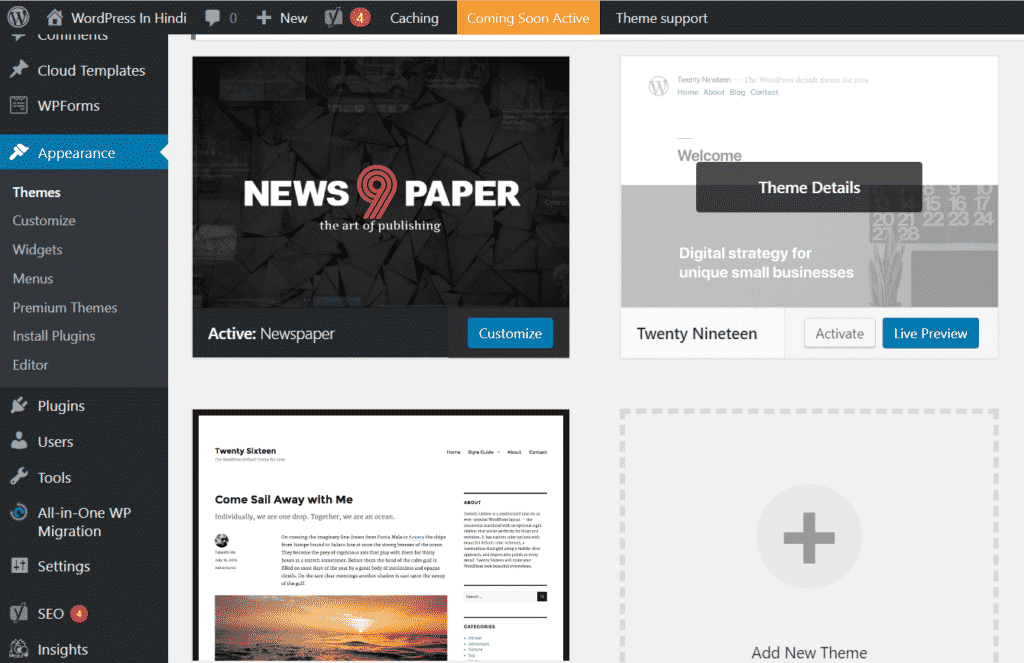Screen dimensions: 1024x663
Task: Click the SEO notification badge in sidebar
Action: tap(79, 613)
